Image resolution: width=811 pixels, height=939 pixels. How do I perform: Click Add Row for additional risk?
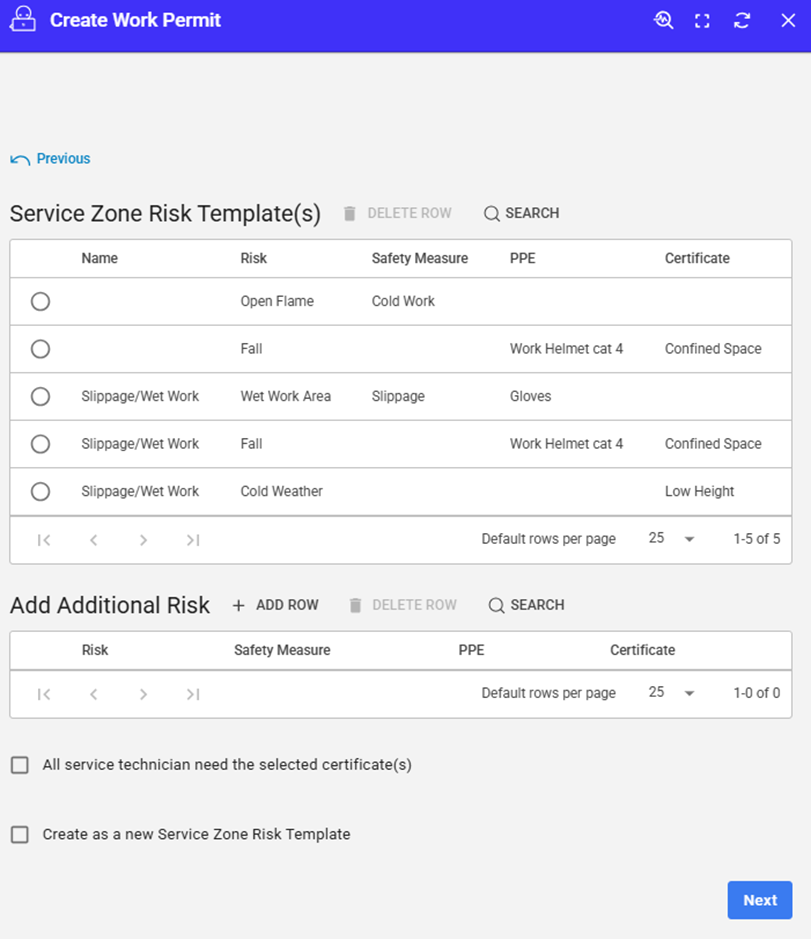(275, 605)
